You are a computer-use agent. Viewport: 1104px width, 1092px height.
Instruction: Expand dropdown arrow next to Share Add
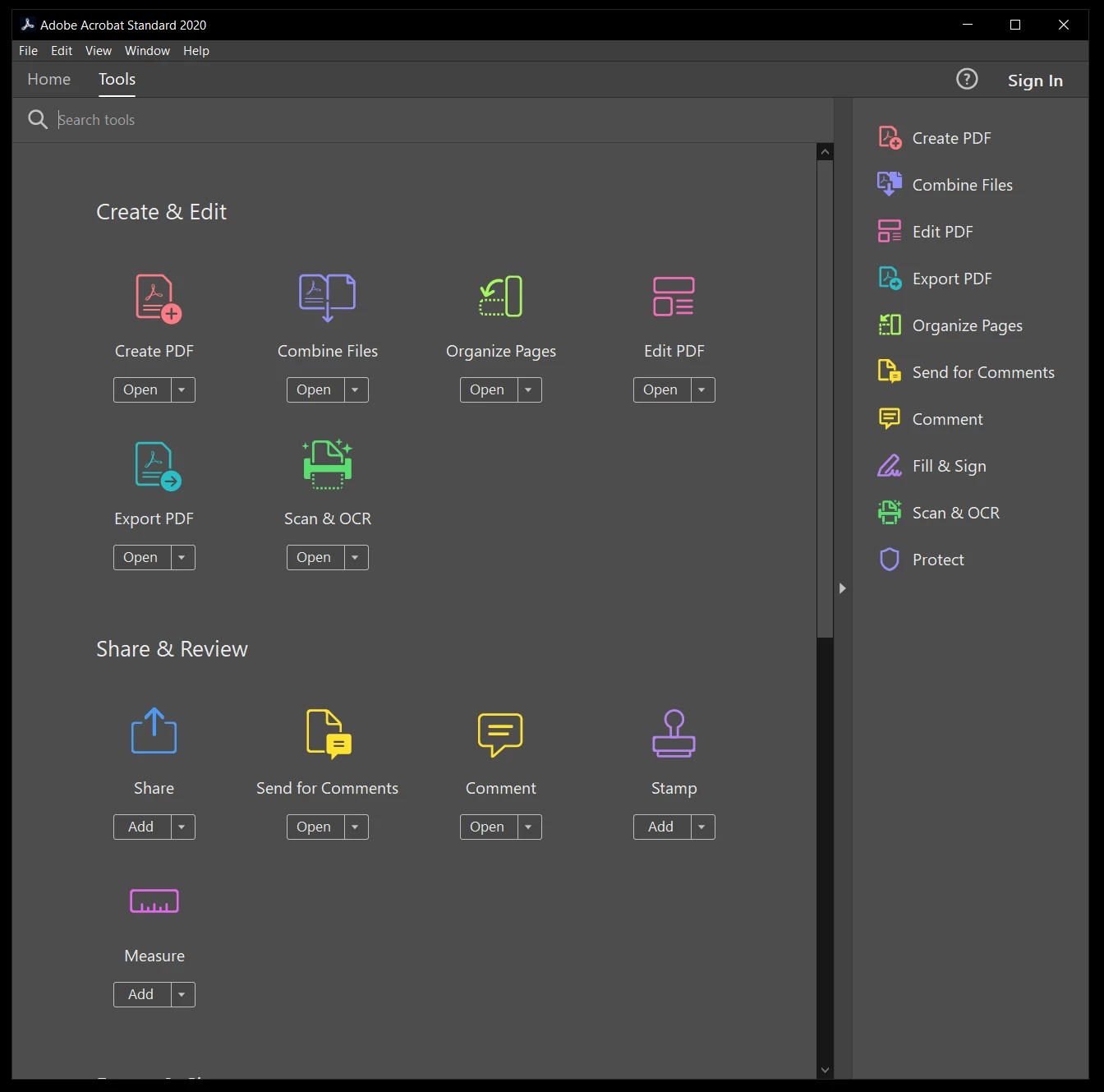click(x=182, y=827)
